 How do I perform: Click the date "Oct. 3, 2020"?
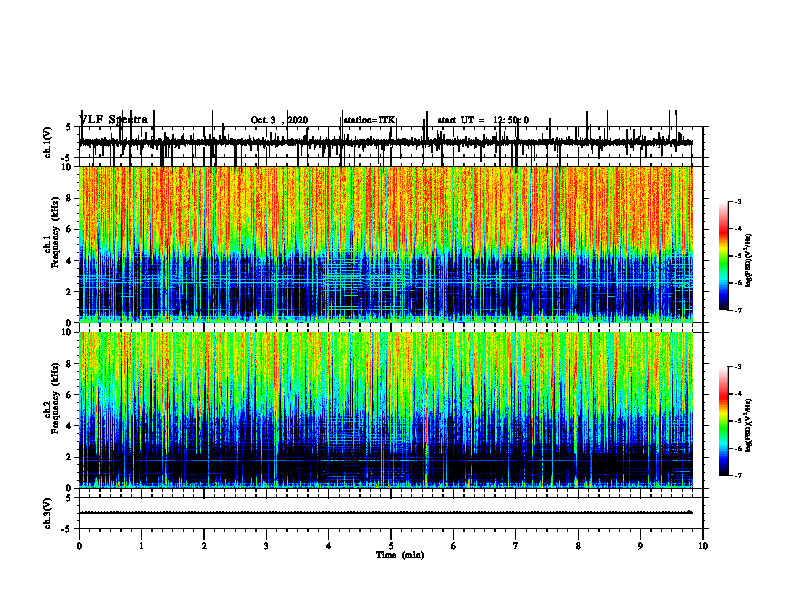(279, 120)
